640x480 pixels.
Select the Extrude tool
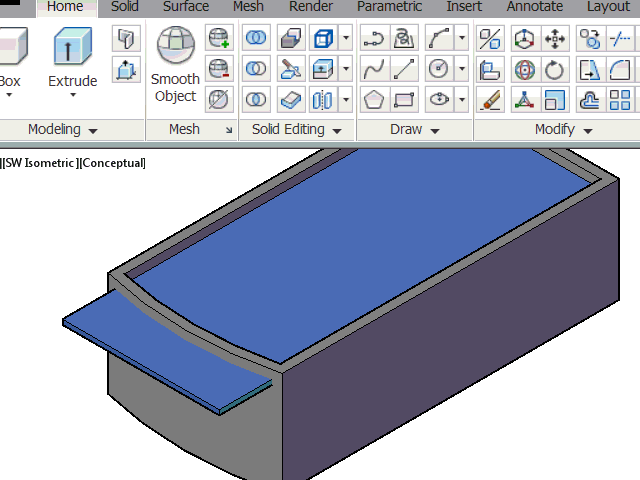click(72, 58)
